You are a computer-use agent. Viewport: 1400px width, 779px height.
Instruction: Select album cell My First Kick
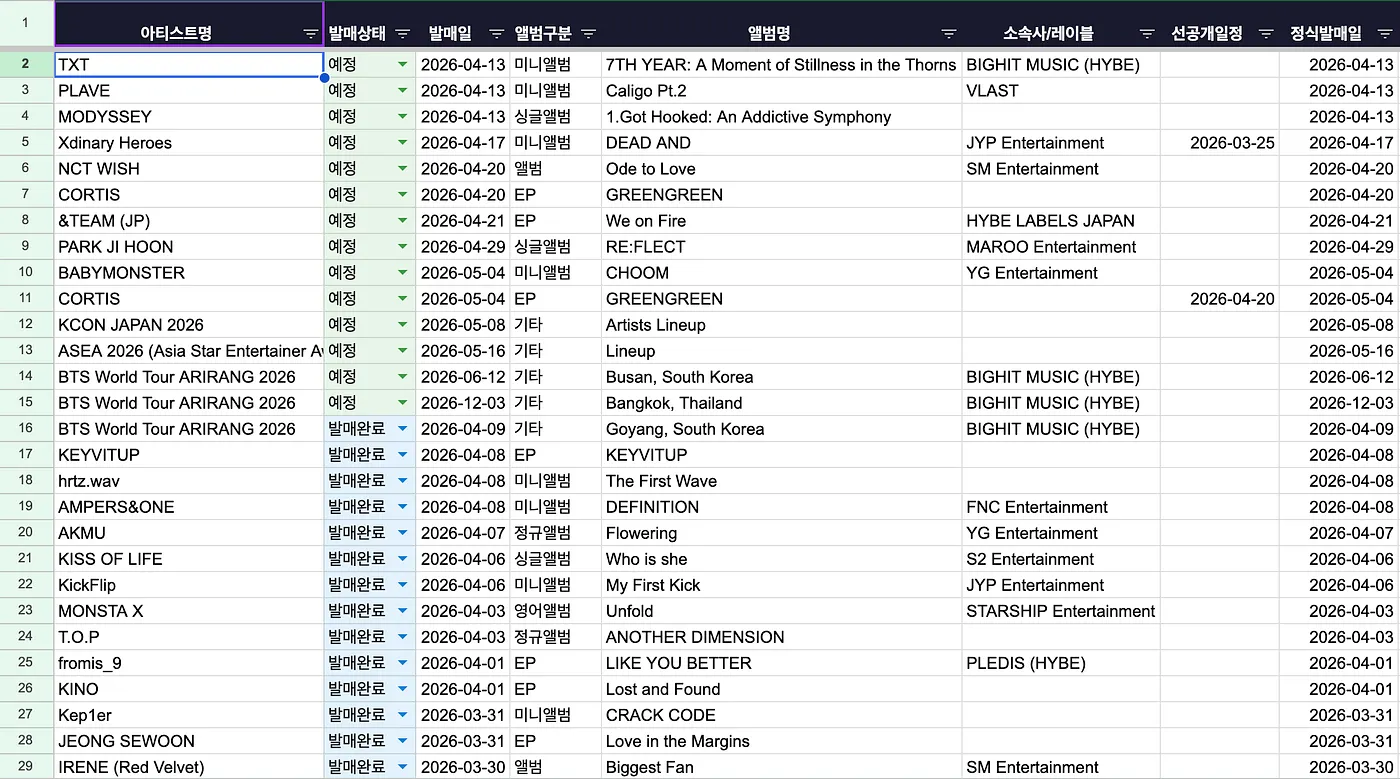[781, 585]
